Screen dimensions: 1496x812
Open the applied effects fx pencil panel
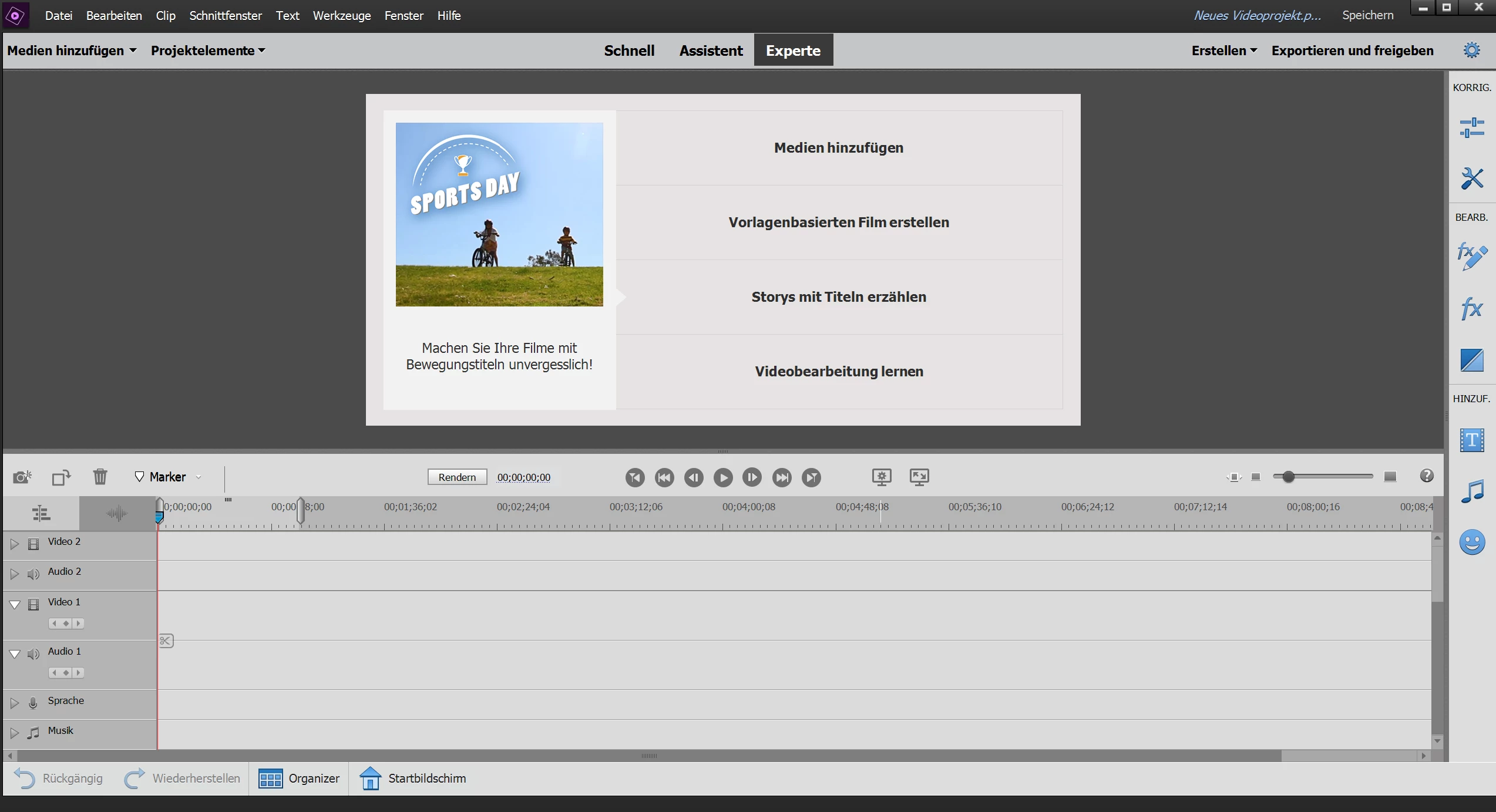click(1472, 257)
